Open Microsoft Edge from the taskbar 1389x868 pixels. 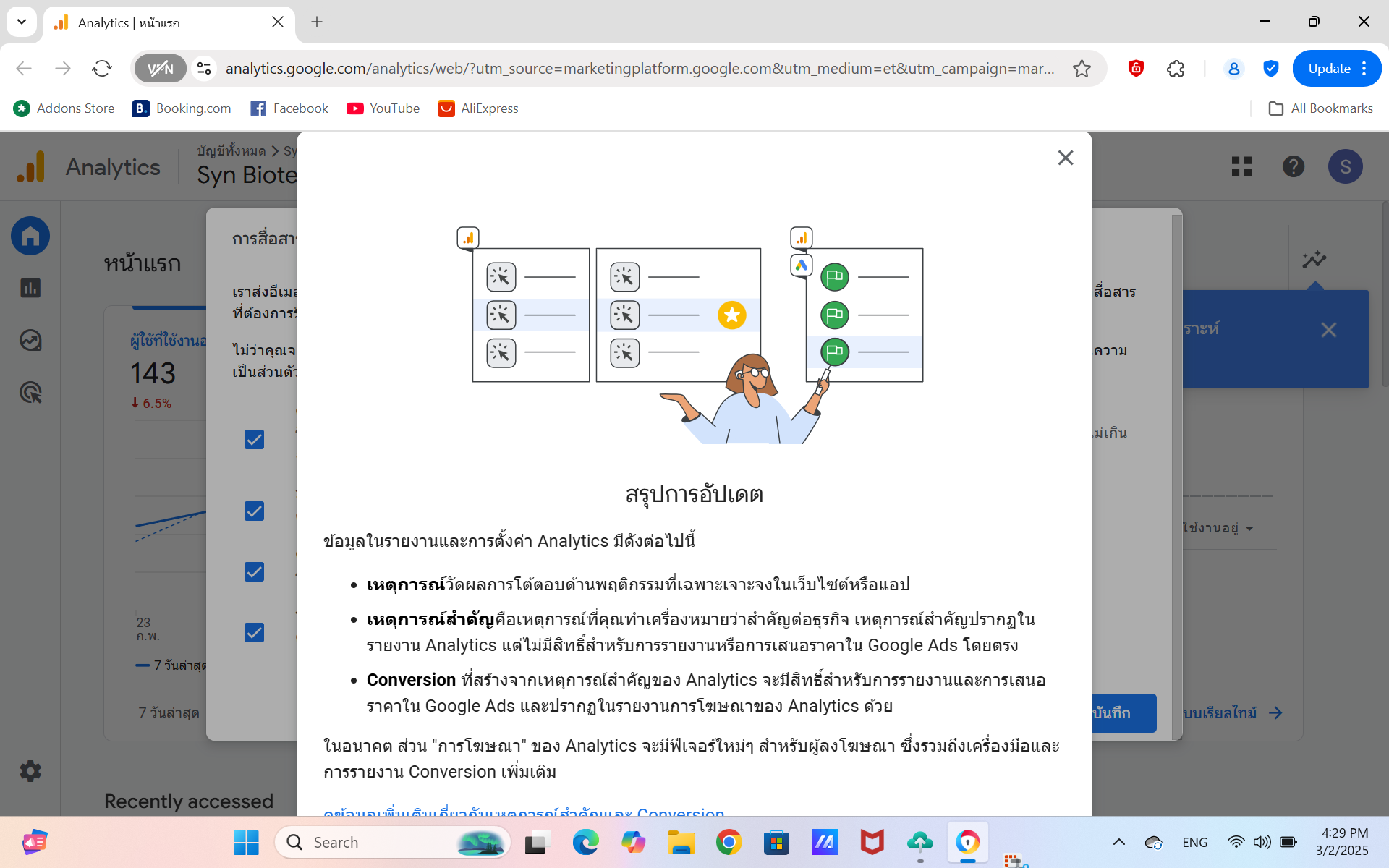(585, 843)
